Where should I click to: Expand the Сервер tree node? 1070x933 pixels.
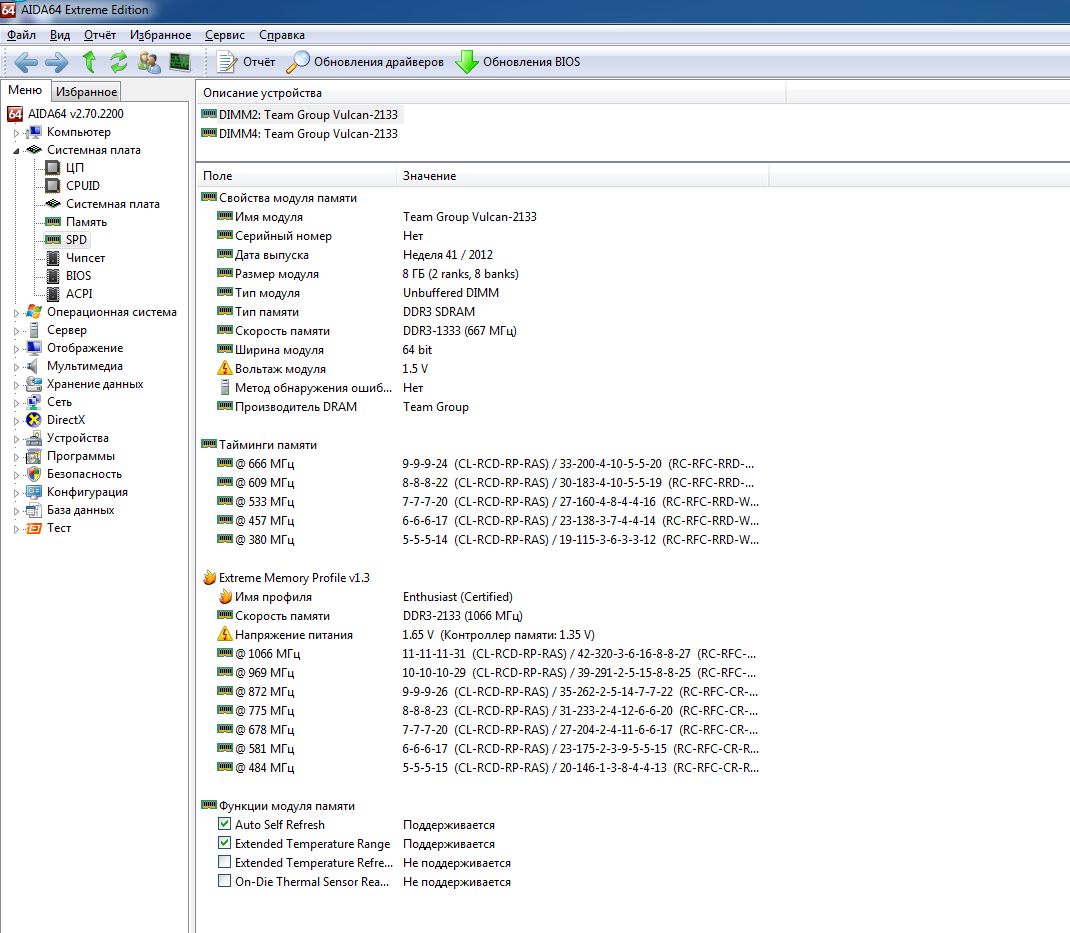(16, 331)
